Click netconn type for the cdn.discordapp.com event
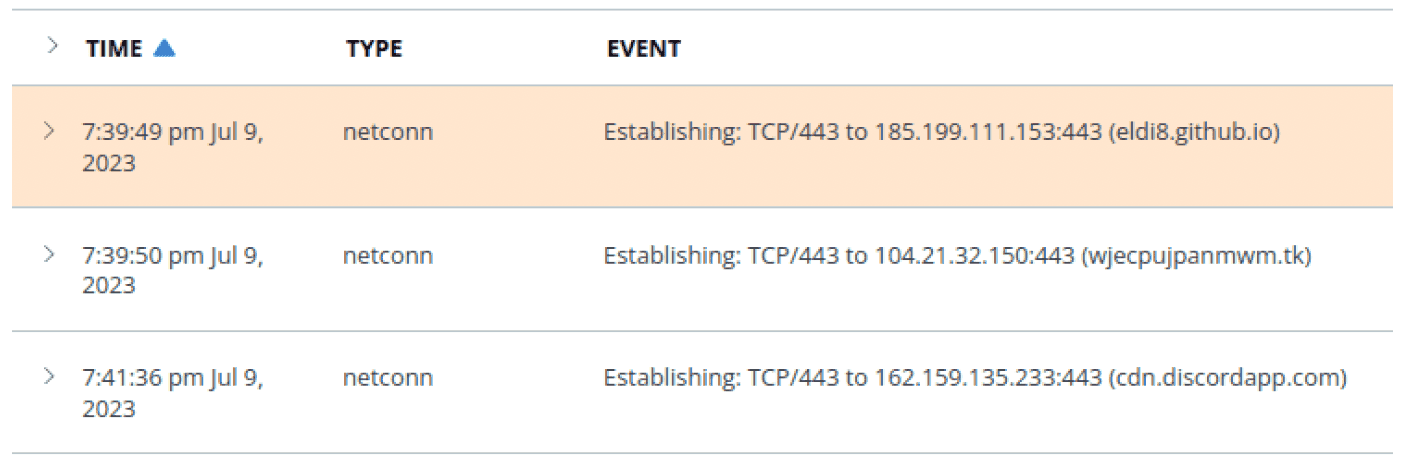This screenshot has width=1404, height=466. [x=388, y=379]
